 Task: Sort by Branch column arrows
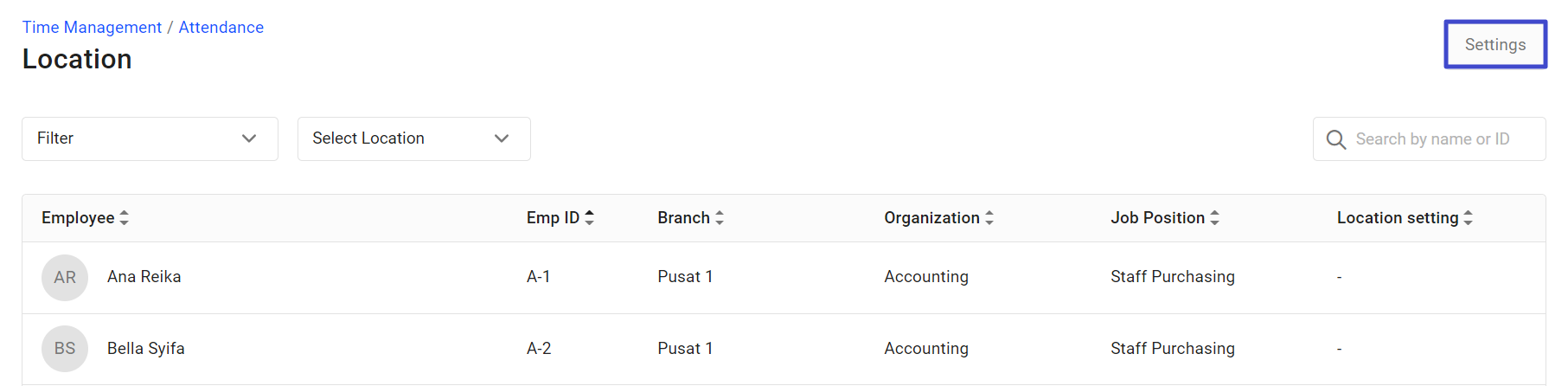point(720,218)
